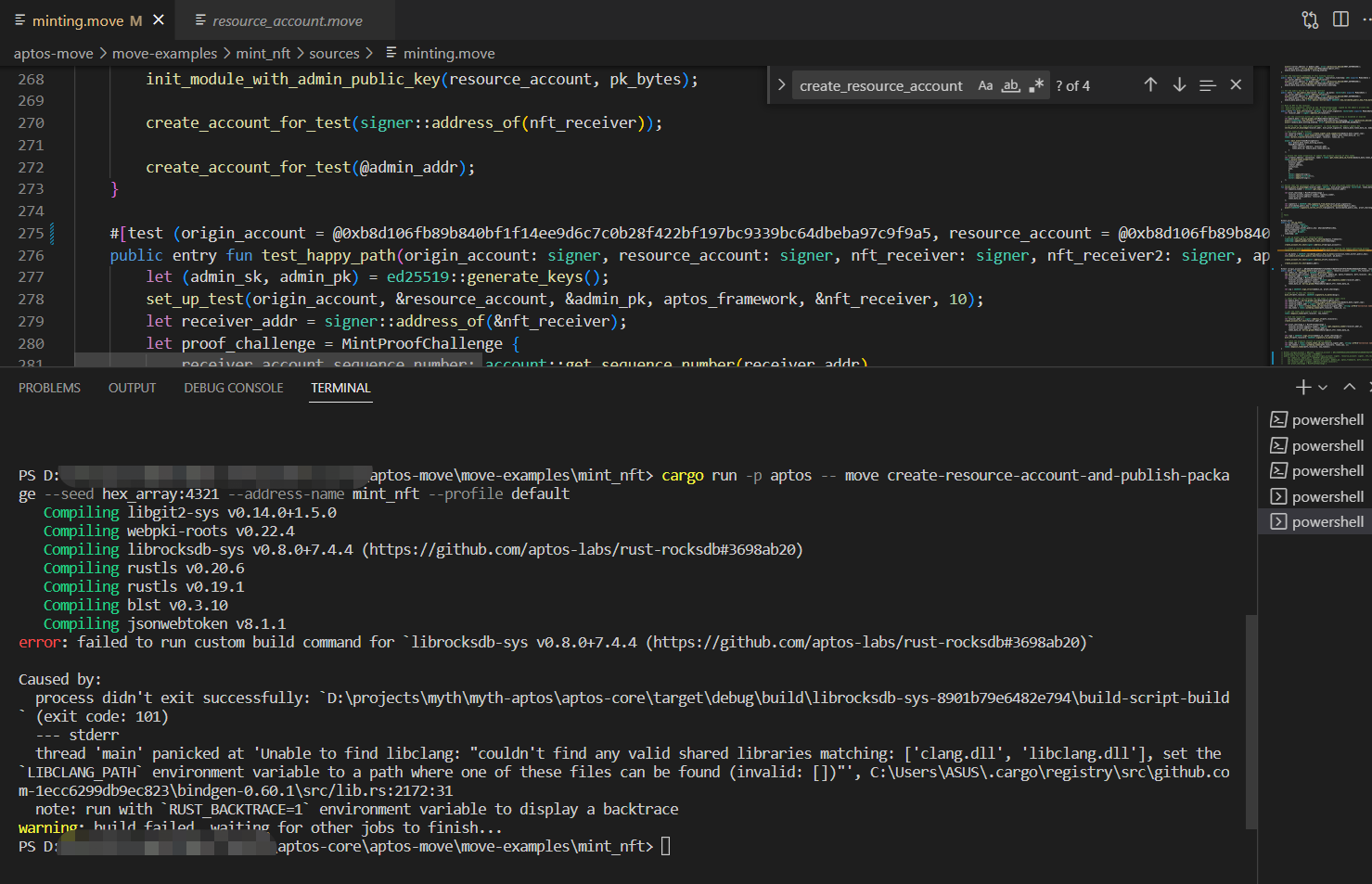Viewport: 1372px width, 884px height.
Task: Open the DEBUG CONSOLE panel tab
Action: 234,388
